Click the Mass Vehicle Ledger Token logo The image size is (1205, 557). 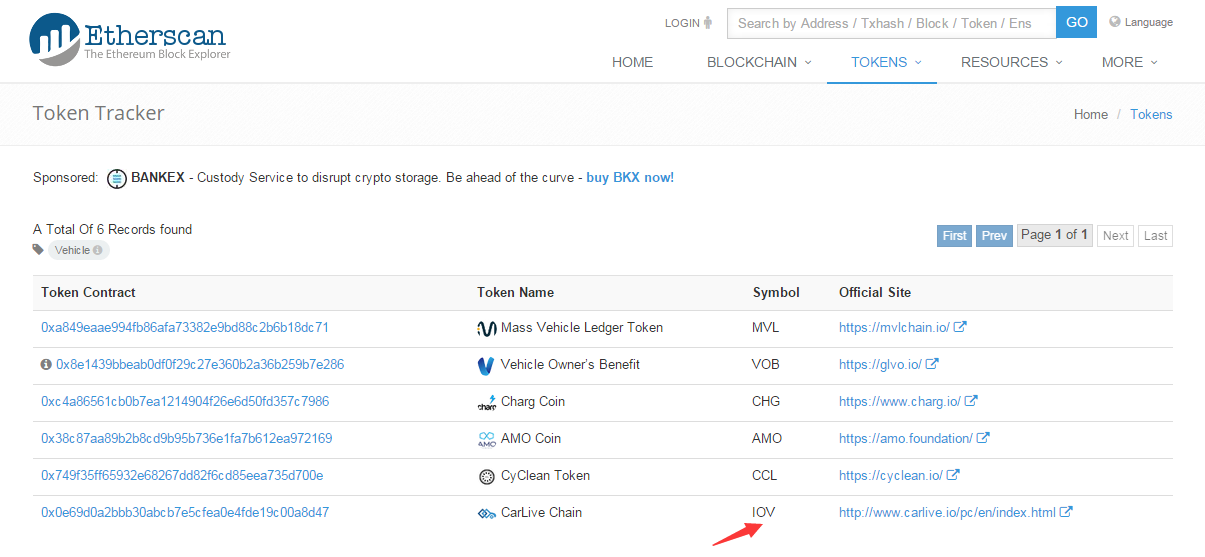[487, 328]
